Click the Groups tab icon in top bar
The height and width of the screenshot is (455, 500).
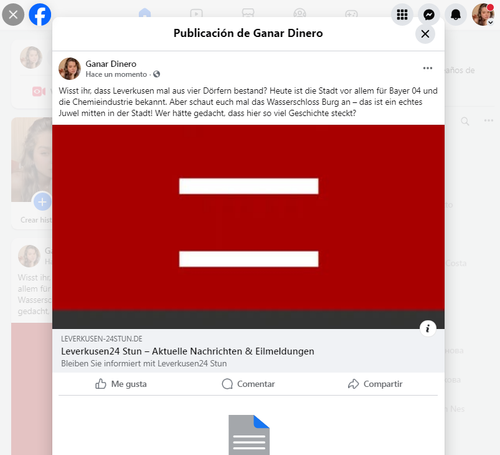(300, 13)
